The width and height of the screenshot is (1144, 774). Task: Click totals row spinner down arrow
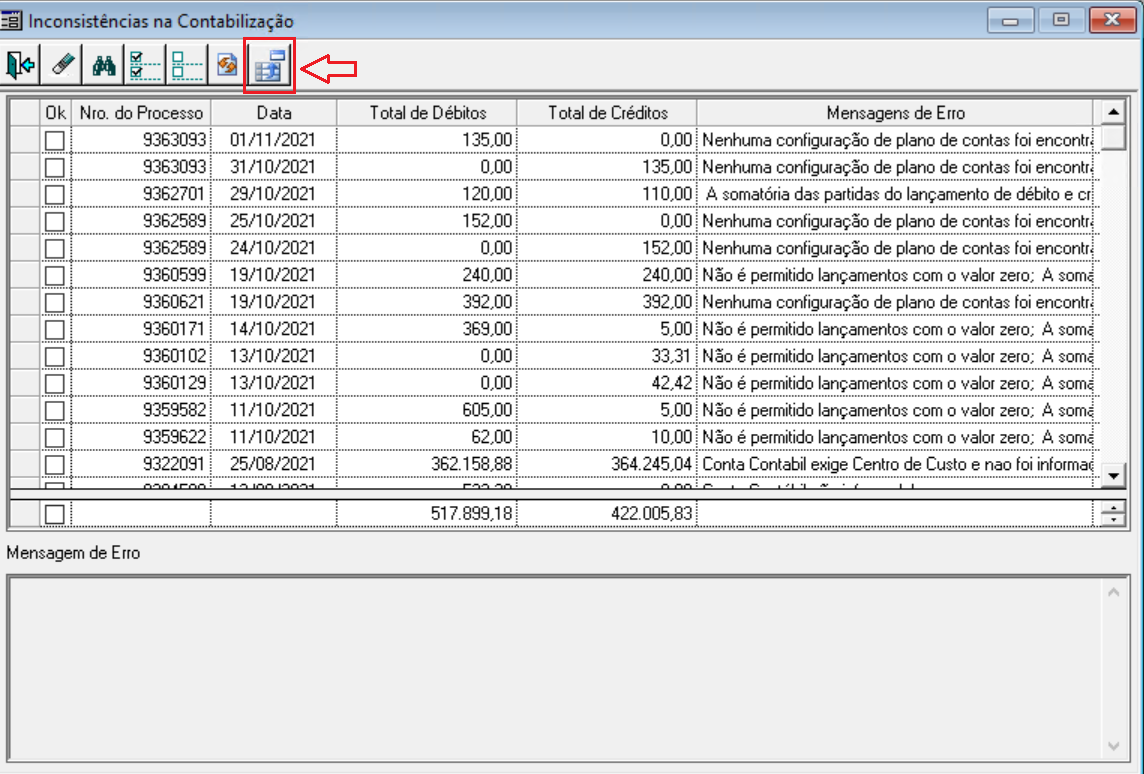1113,519
